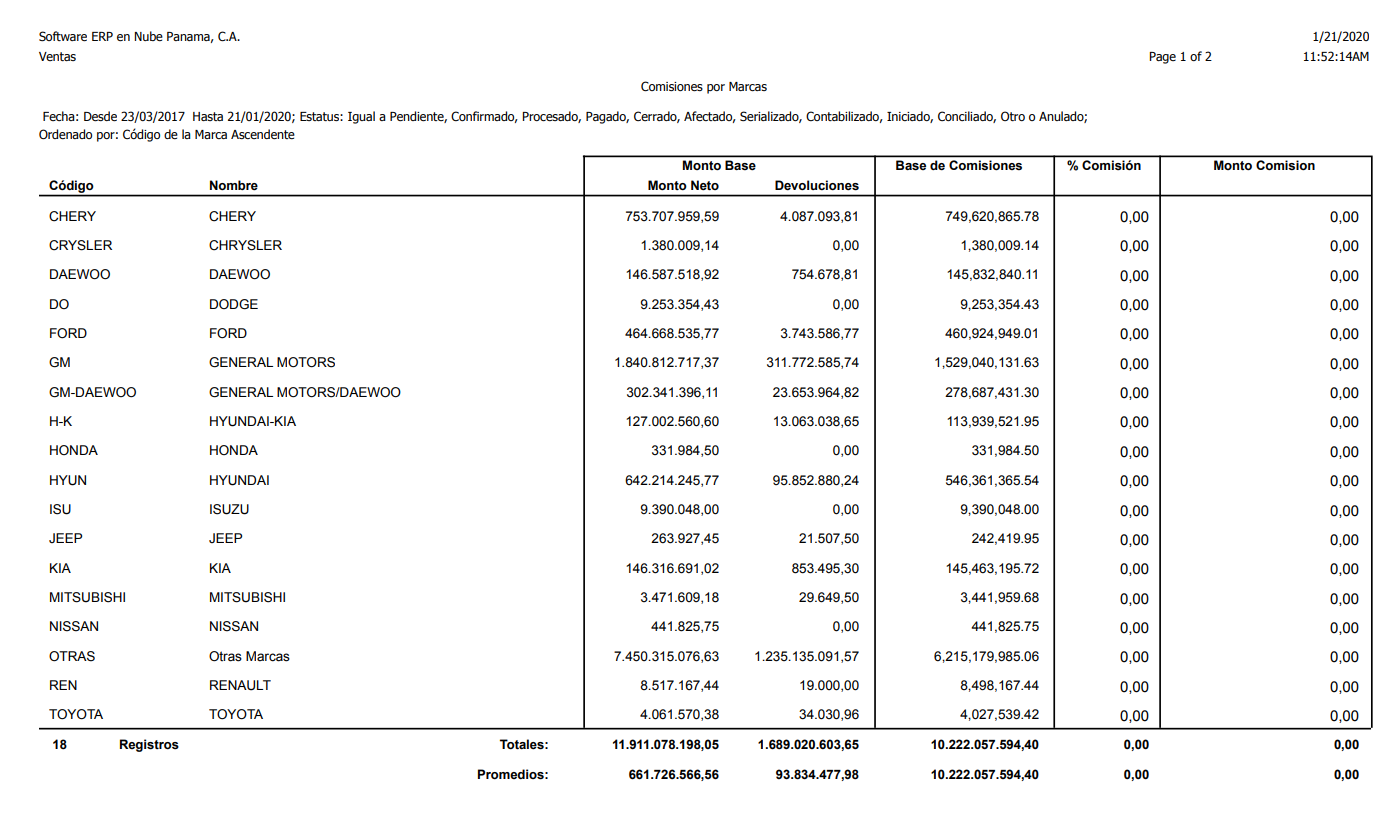This screenshot has width=1391, height=824.
Task: Select Otras returns 1.235.135.091,57
Action: pyautogui.click(x=806, y=657)
